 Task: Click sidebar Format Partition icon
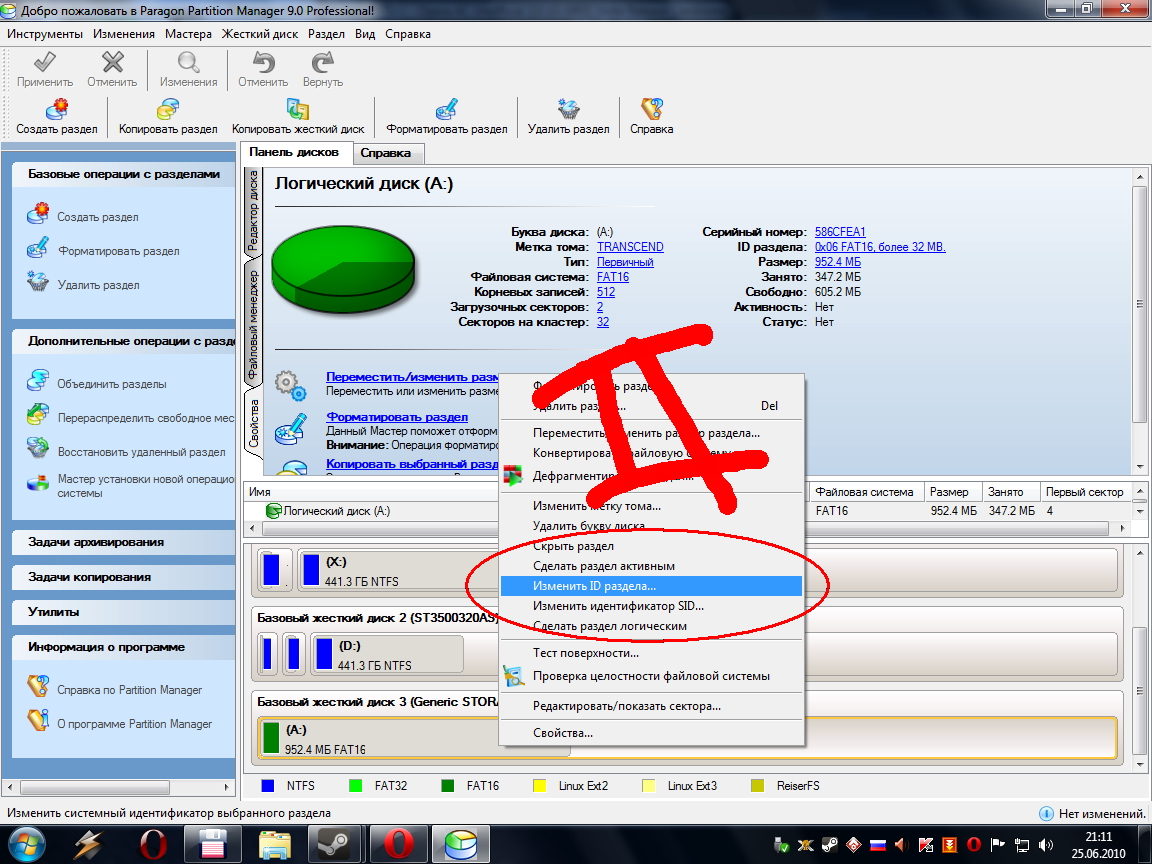coord(37,248)
